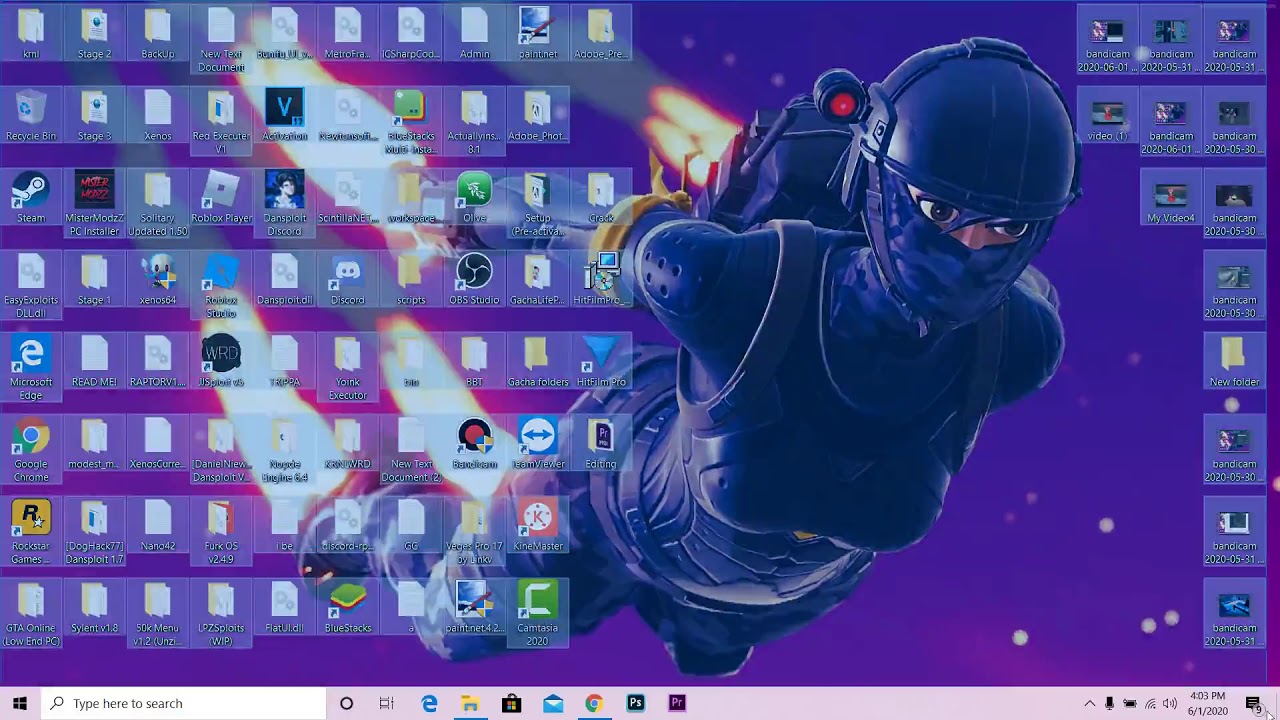
Task: Launch OBS Studio shortcut
Action: click(x=474, y=279)
